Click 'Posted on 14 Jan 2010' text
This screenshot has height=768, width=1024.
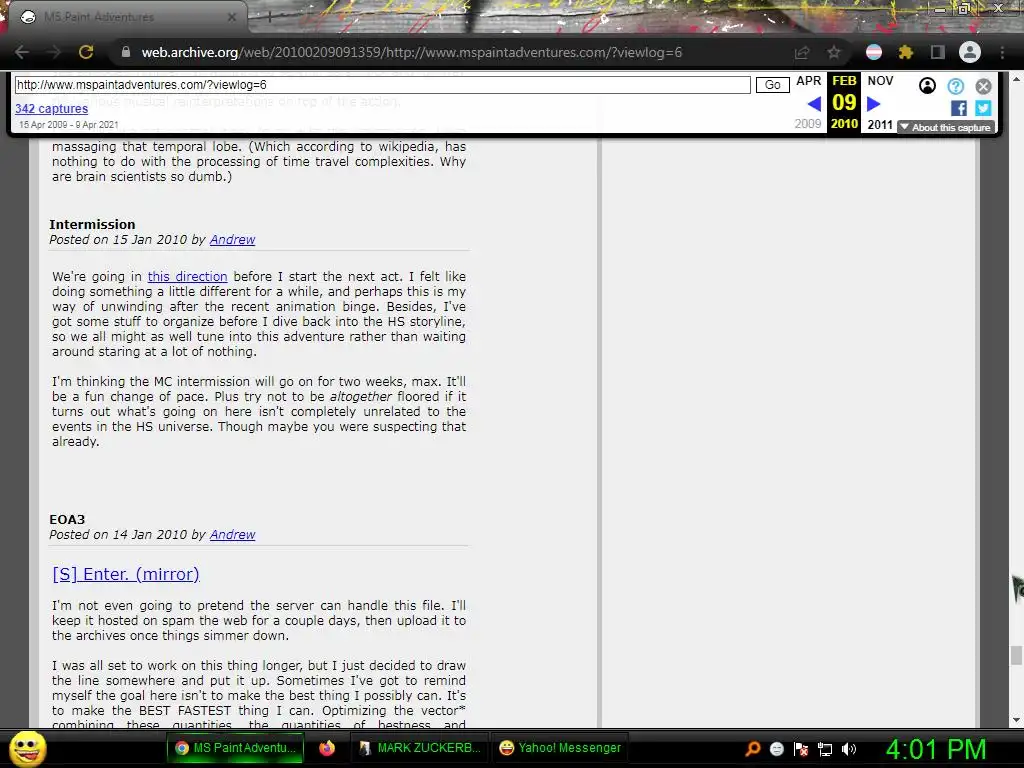click(118, 535)
